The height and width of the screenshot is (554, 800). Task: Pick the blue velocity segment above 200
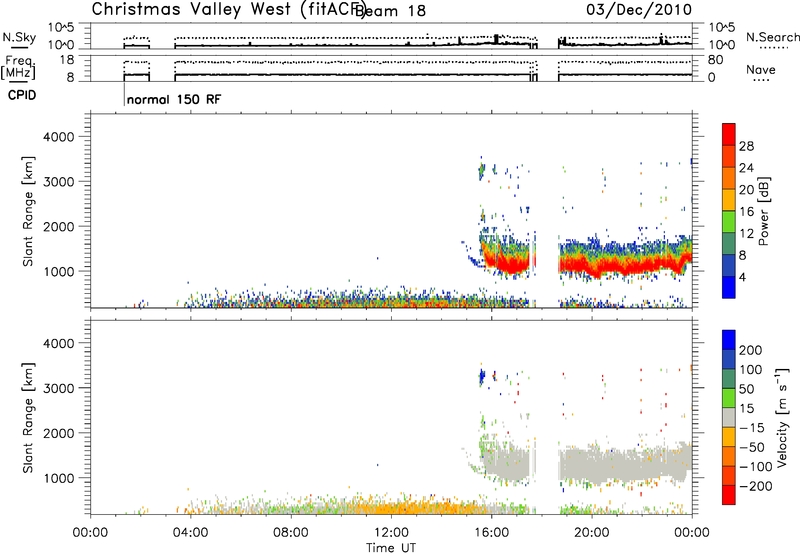(729, 340)
